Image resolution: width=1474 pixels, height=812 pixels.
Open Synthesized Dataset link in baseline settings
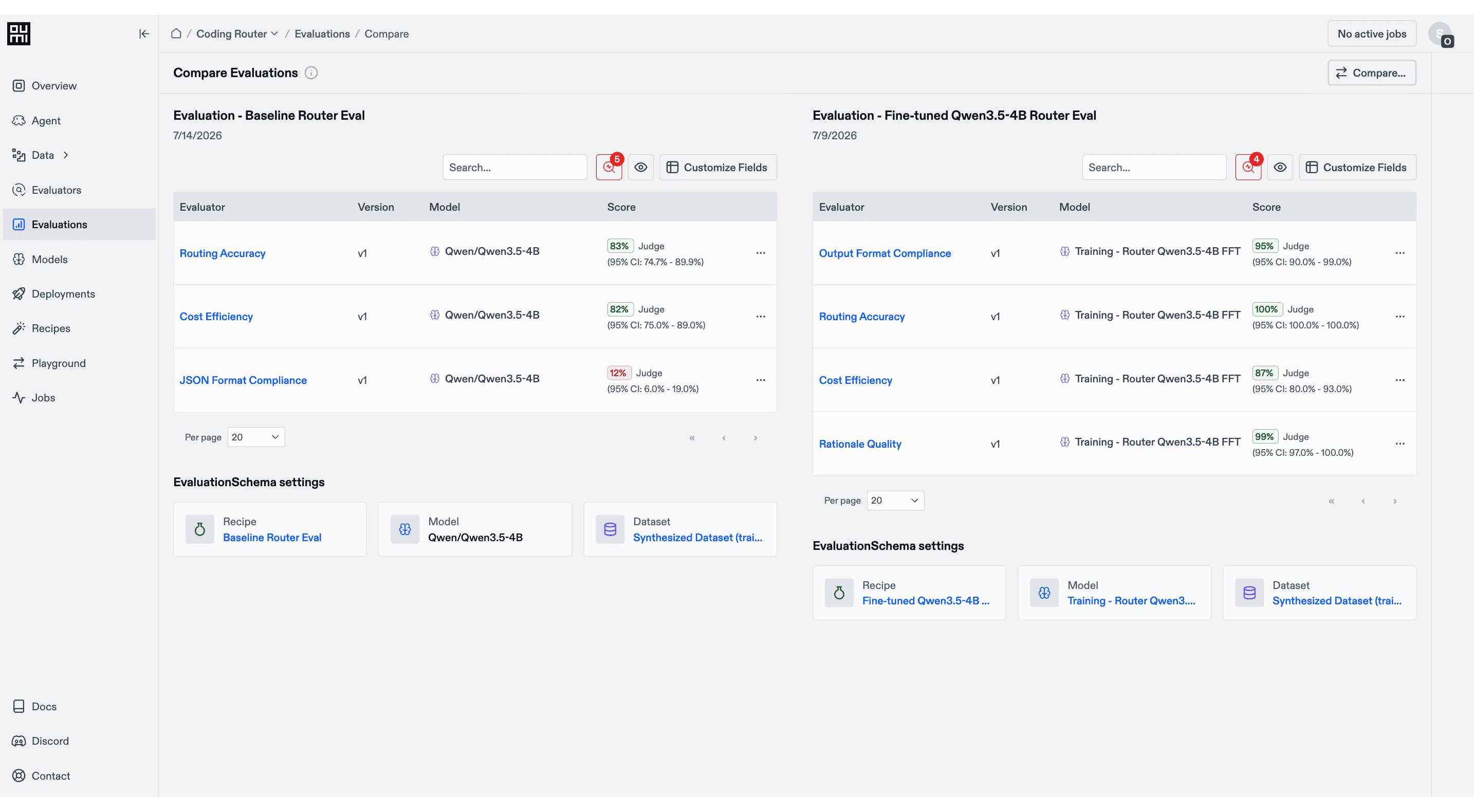[697, 538]
